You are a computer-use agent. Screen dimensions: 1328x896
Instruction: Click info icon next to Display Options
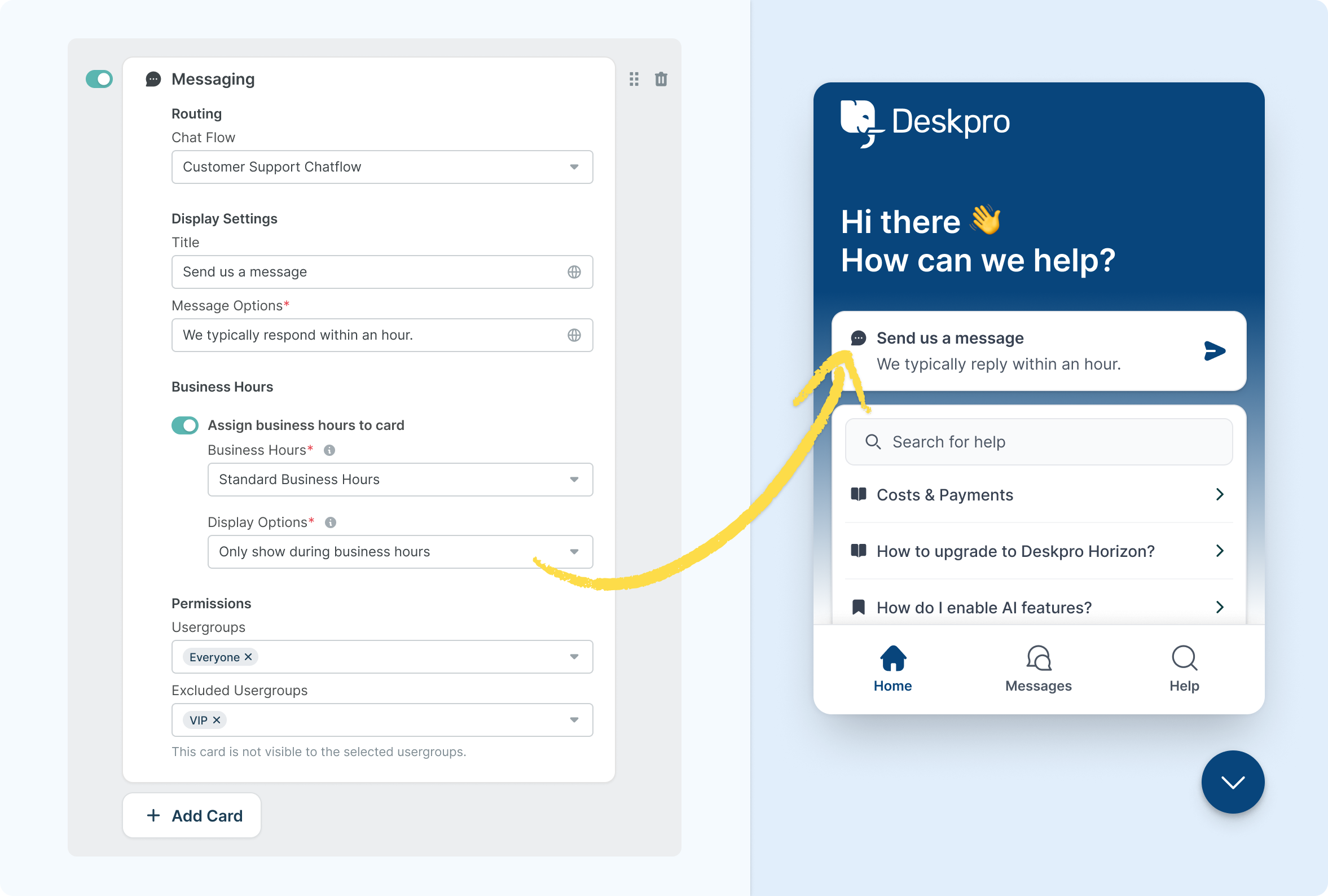tap(331, 522)
